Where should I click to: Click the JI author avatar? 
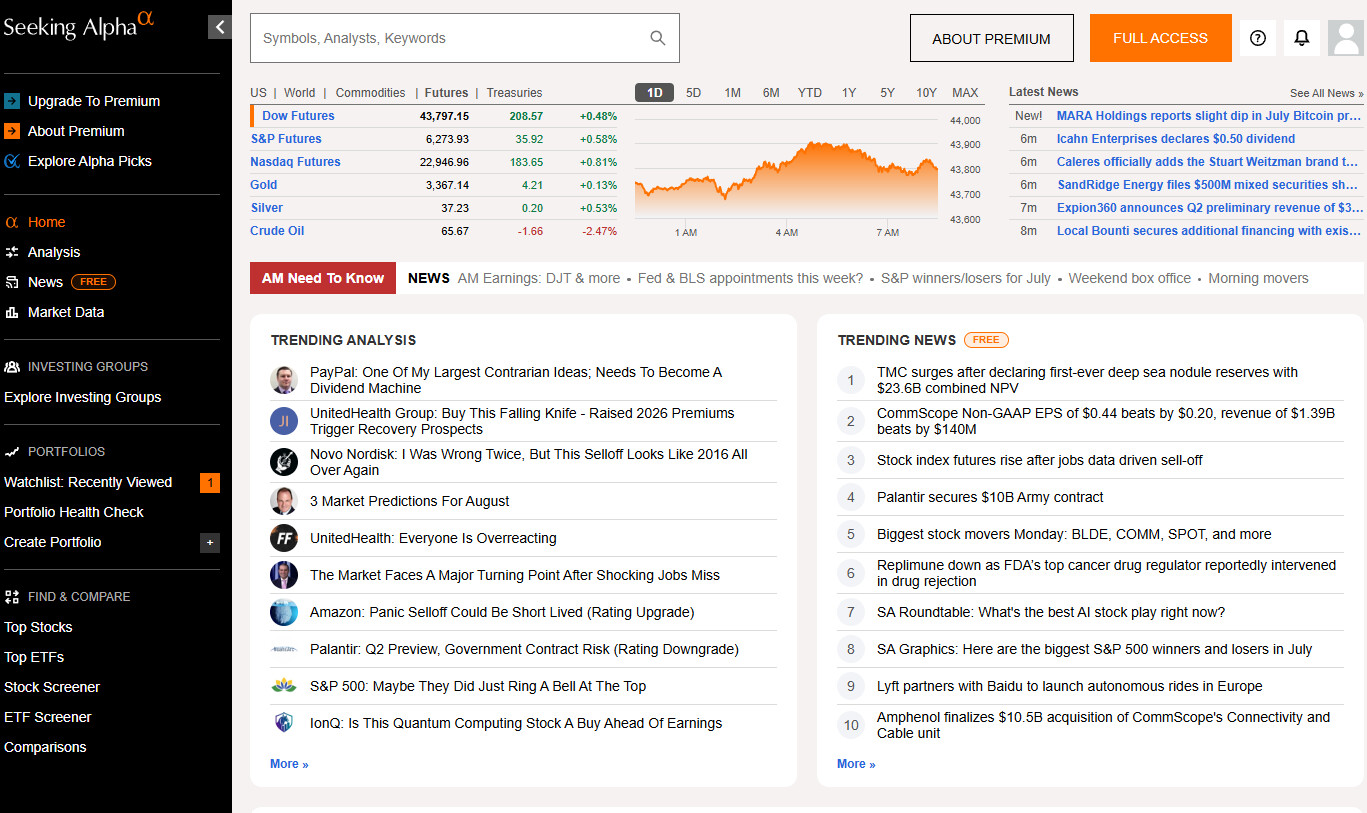tap(284, 421)
